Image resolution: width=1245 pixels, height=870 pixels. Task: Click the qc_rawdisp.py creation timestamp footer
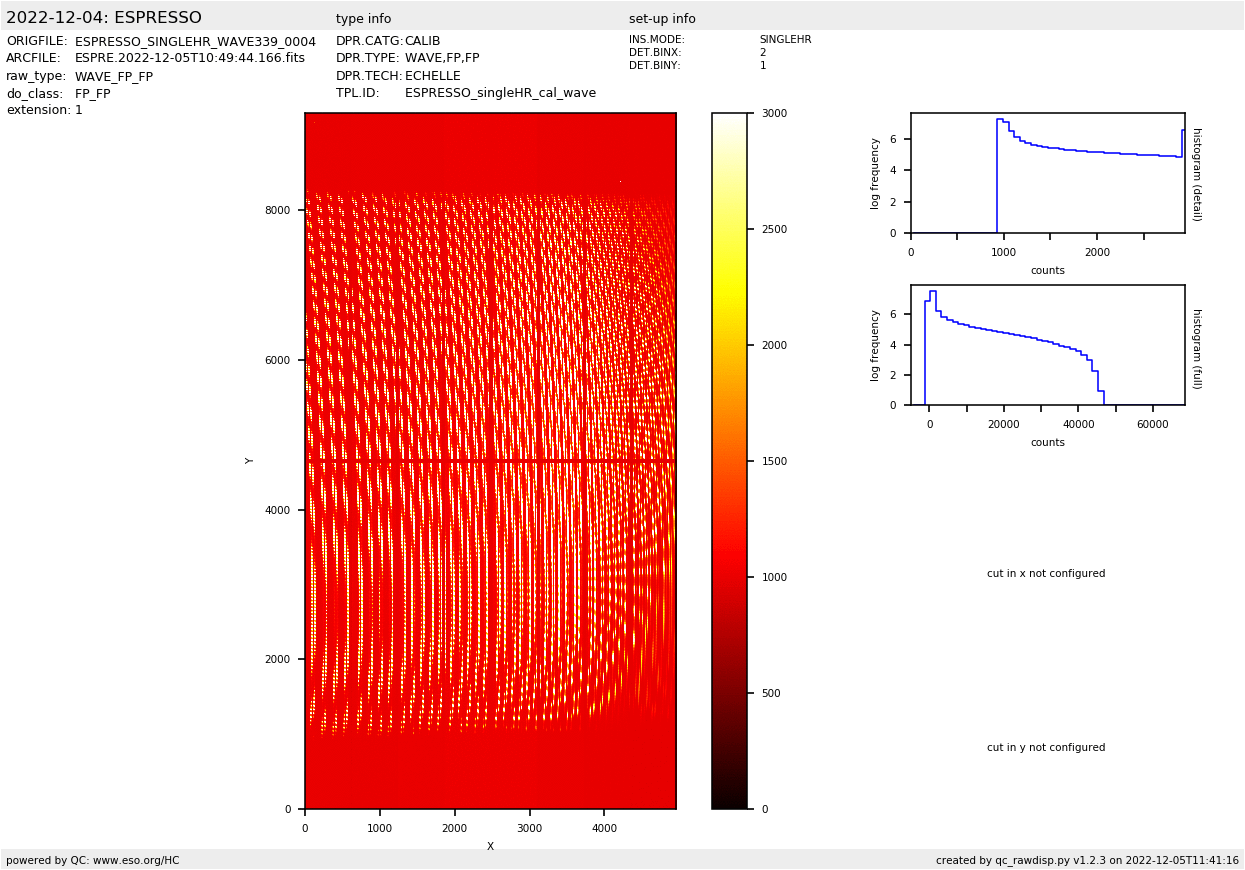coord(1087,860)
